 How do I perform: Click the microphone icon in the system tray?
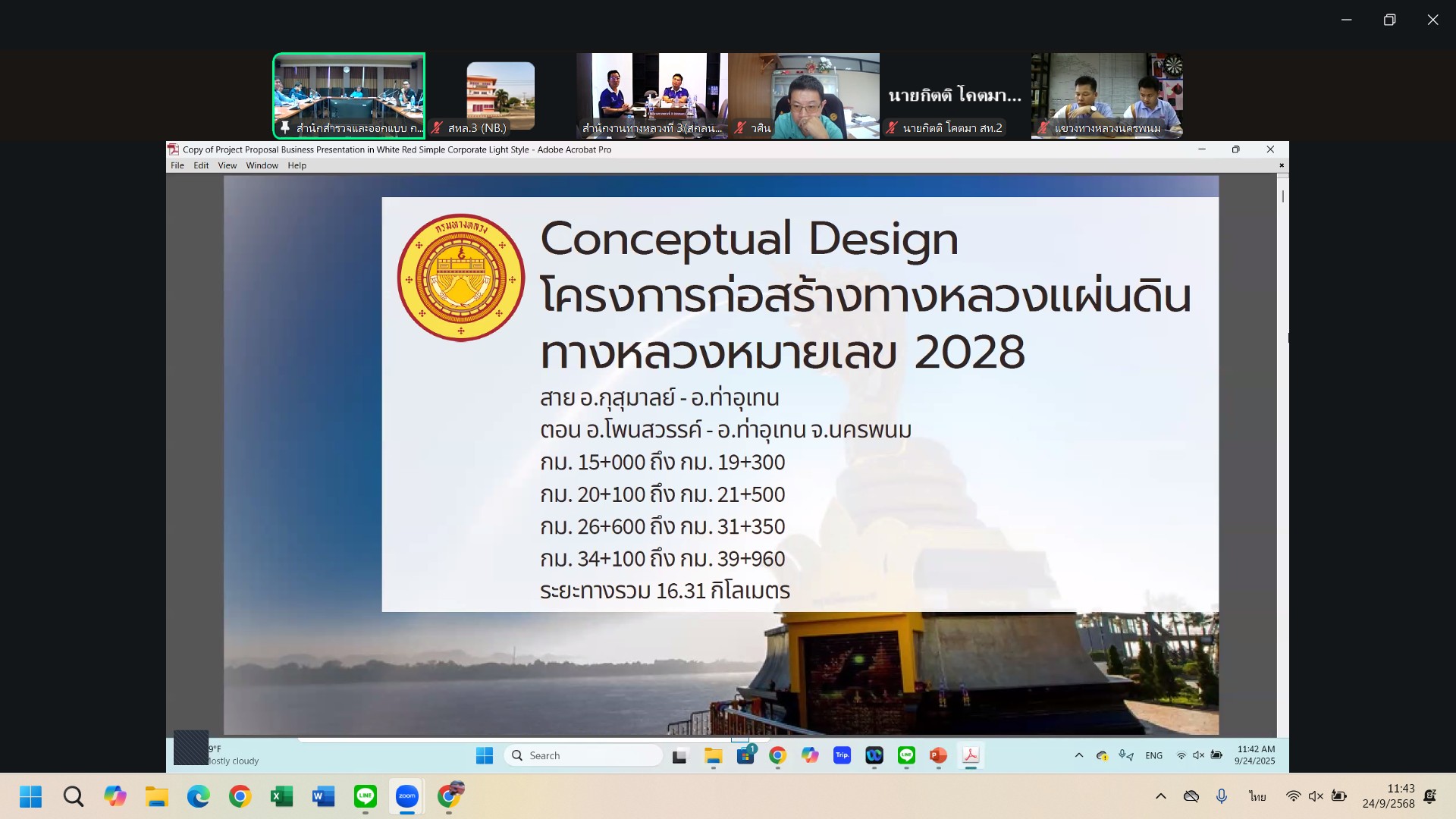click(x=1221, y=796)
